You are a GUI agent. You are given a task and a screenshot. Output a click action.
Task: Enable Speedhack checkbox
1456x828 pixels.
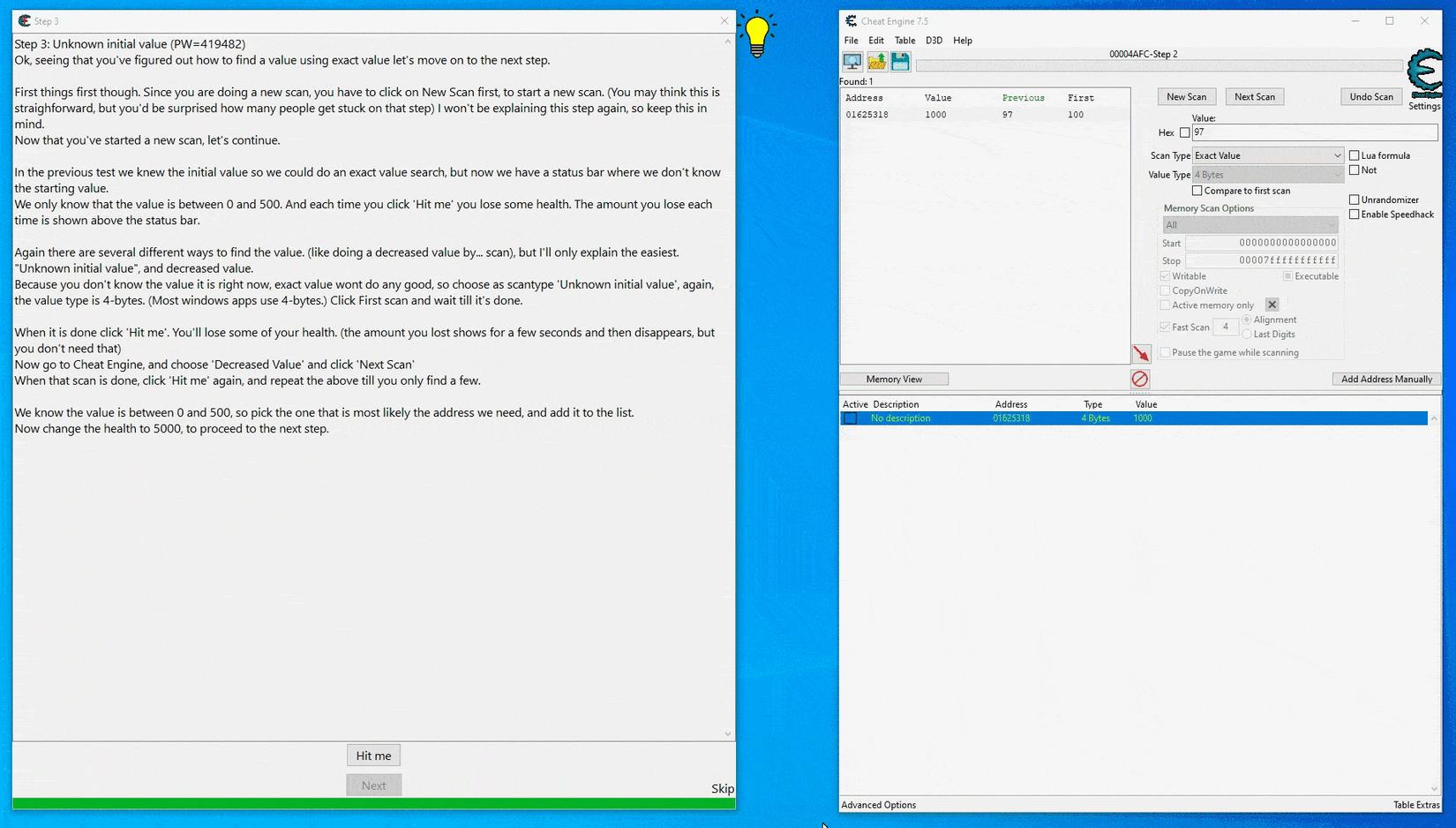pos(1354,215)
